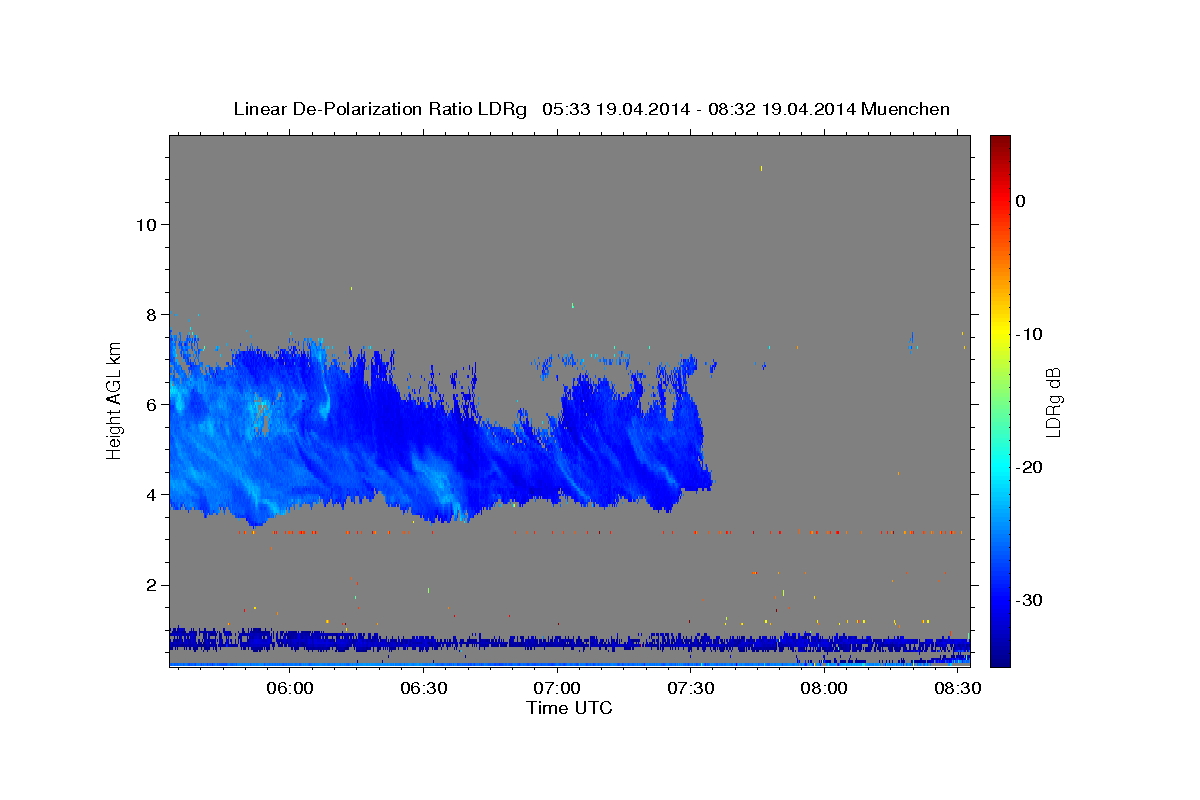Click the "06:30" time tick label
This screenshot has width=1200, height=800.
[x=424, y=689]
